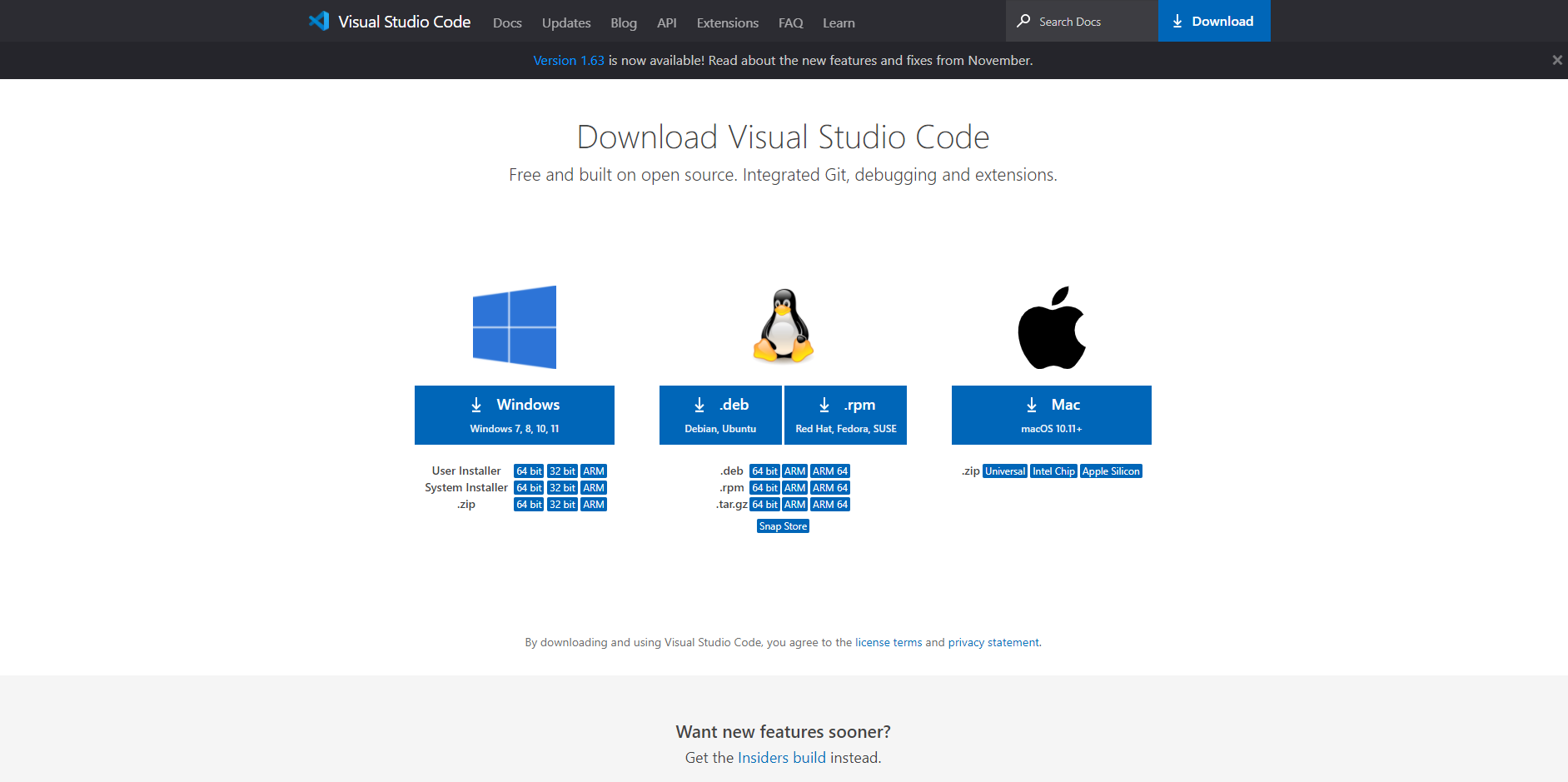Click the 'User Installer' label
This screenshot has height=782, width=1568.
[466, 471]
